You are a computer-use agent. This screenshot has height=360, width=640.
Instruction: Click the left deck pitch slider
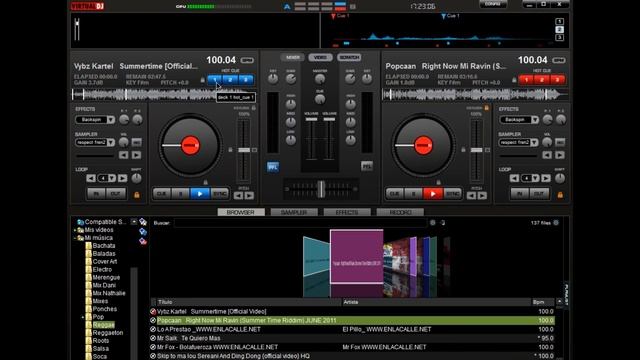[244, 150]
